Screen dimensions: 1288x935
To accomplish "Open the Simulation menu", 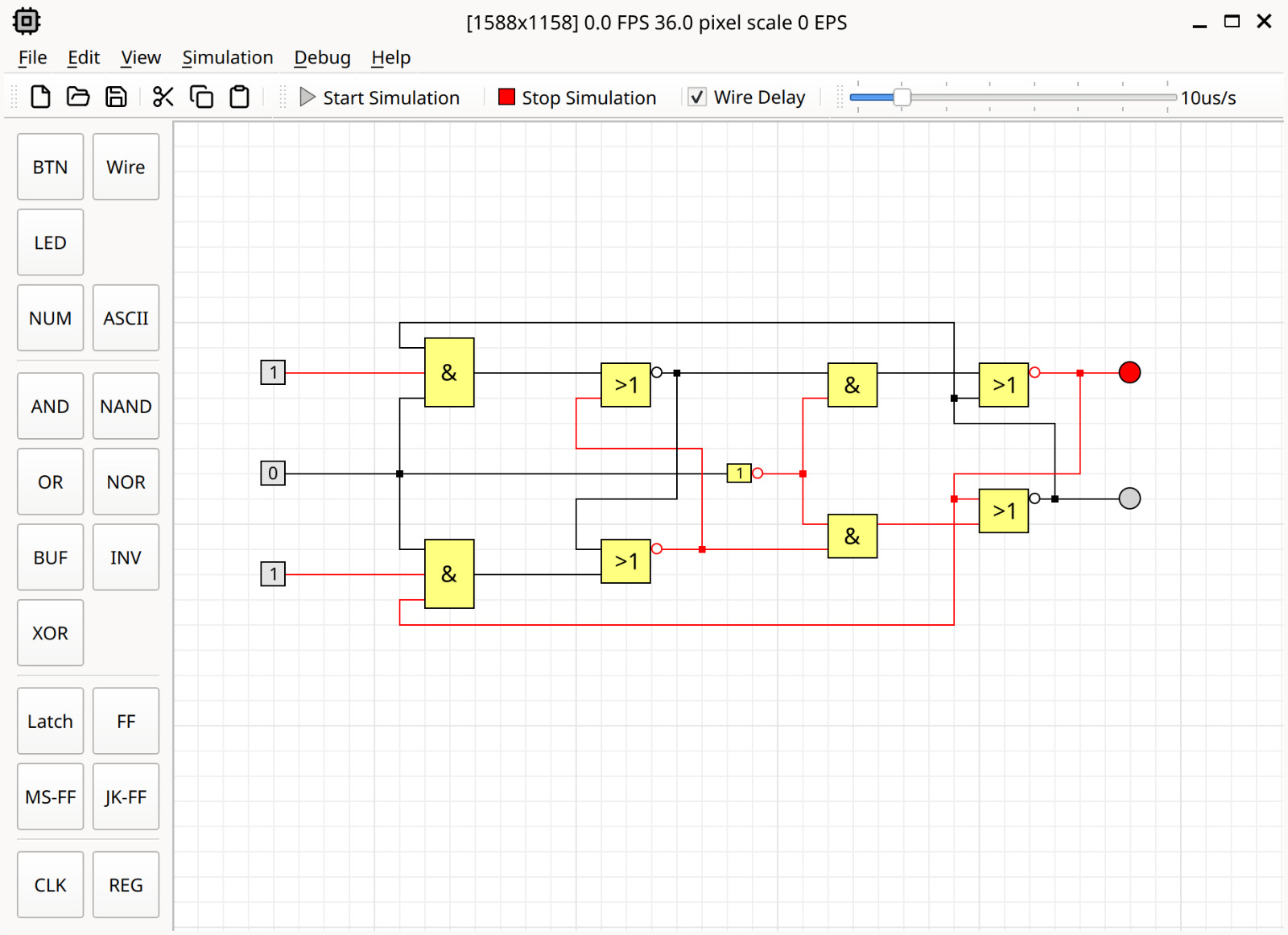I will pyautogui.click(x=227, y=58).
